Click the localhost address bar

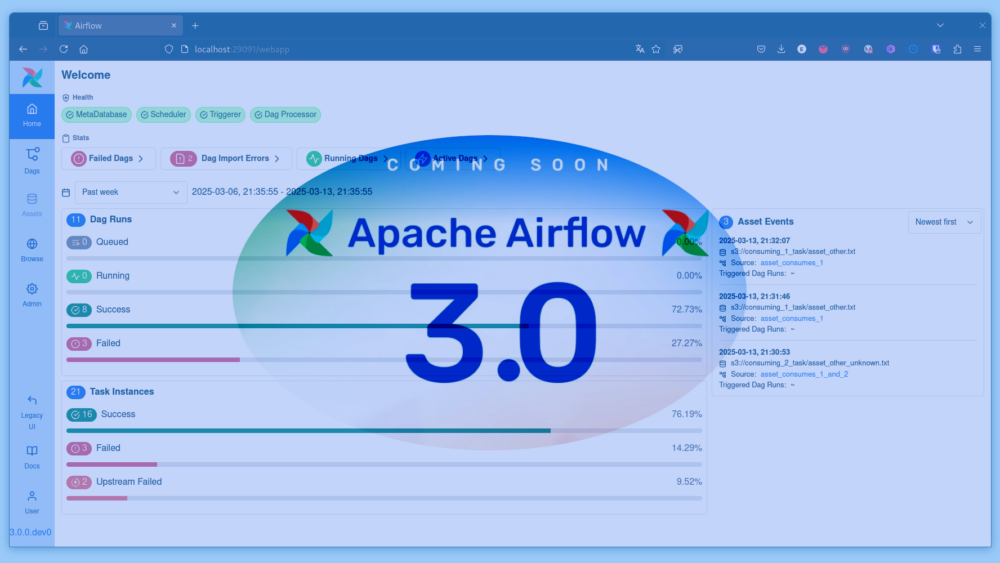(x=395, y=49)
